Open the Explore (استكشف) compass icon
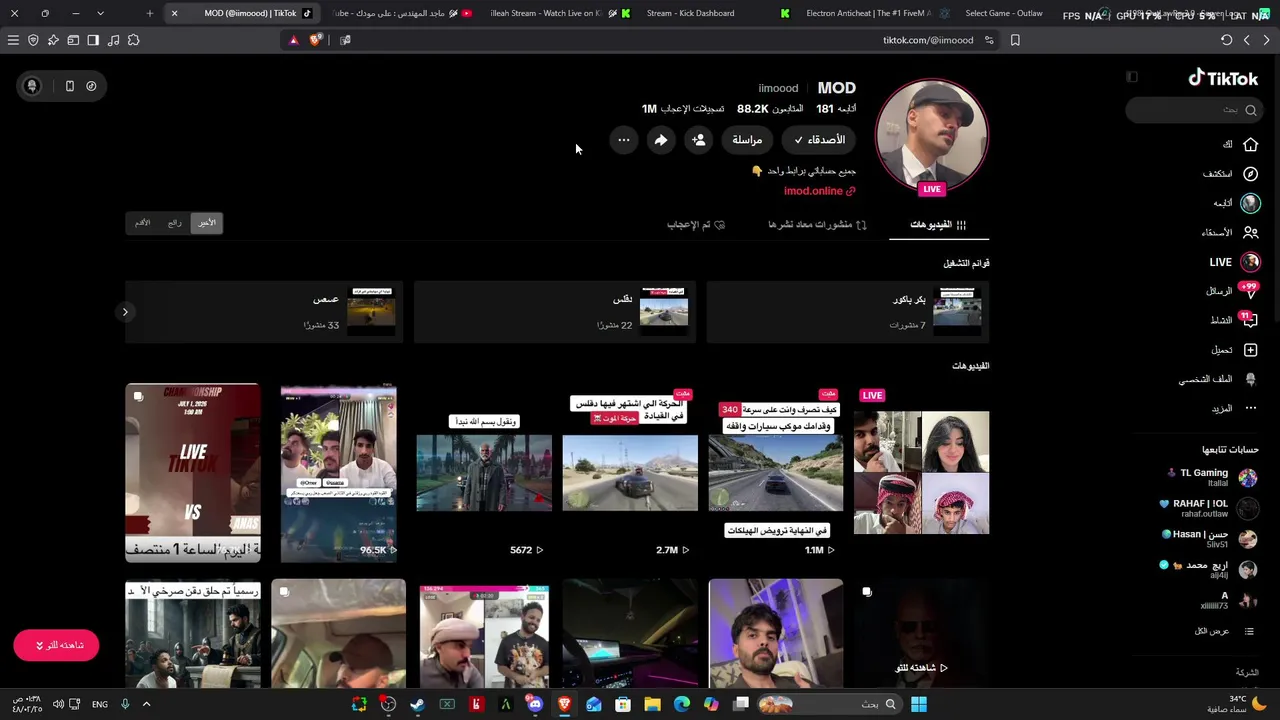This screenshot has height=720, width=1280. click(1250, 173)
